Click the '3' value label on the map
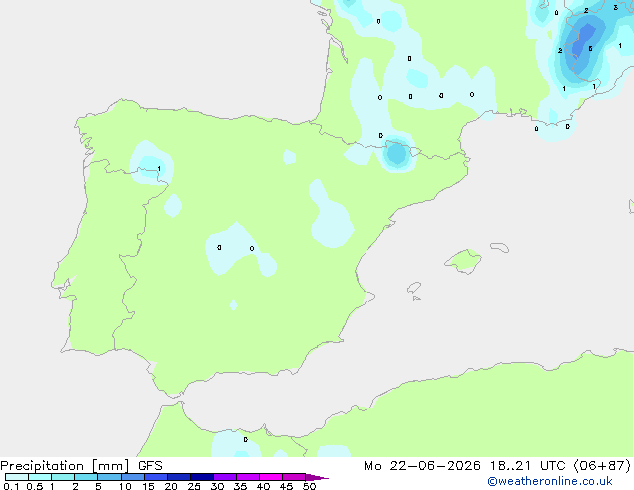 click(x=615, y=7)
